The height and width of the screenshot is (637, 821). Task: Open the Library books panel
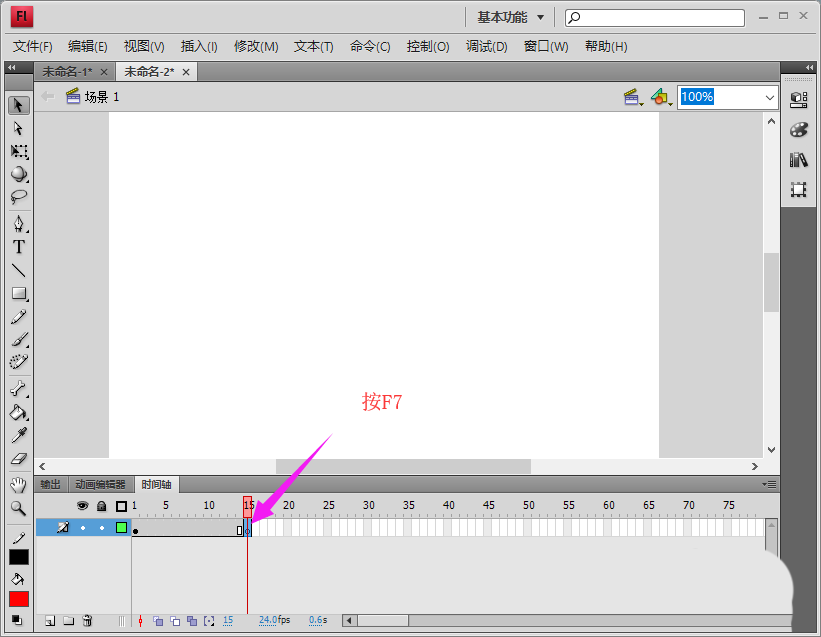pos(798,160)
